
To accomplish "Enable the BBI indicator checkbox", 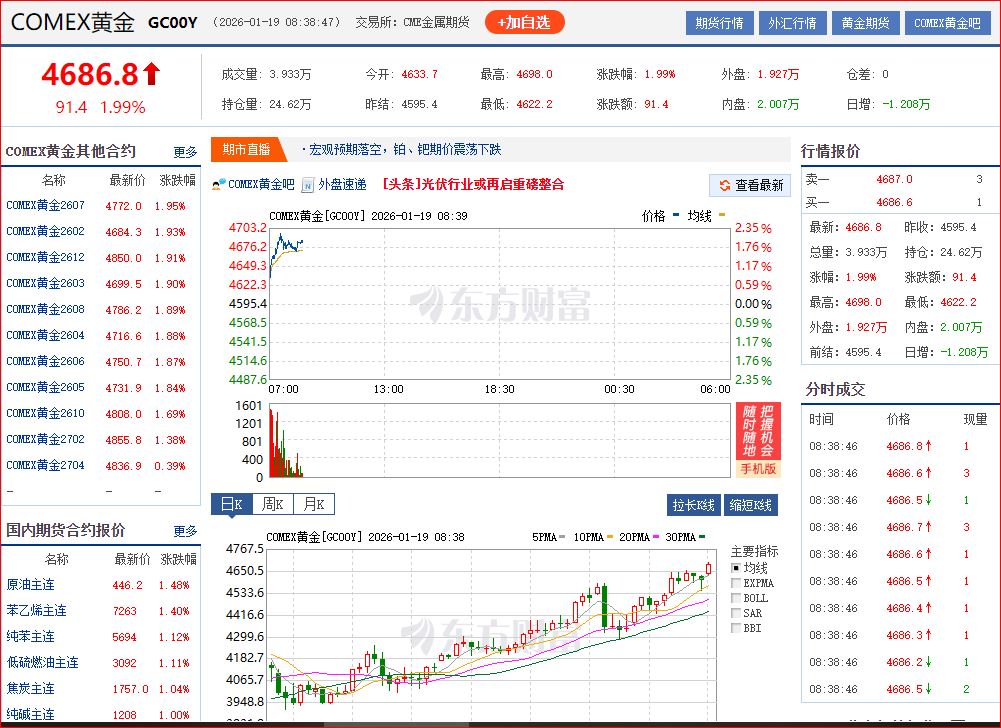I will (735, 628).
